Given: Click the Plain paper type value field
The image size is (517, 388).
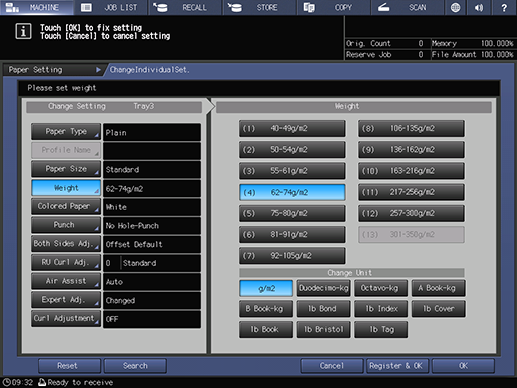Looking at the screenshot, I should point(152,132).
